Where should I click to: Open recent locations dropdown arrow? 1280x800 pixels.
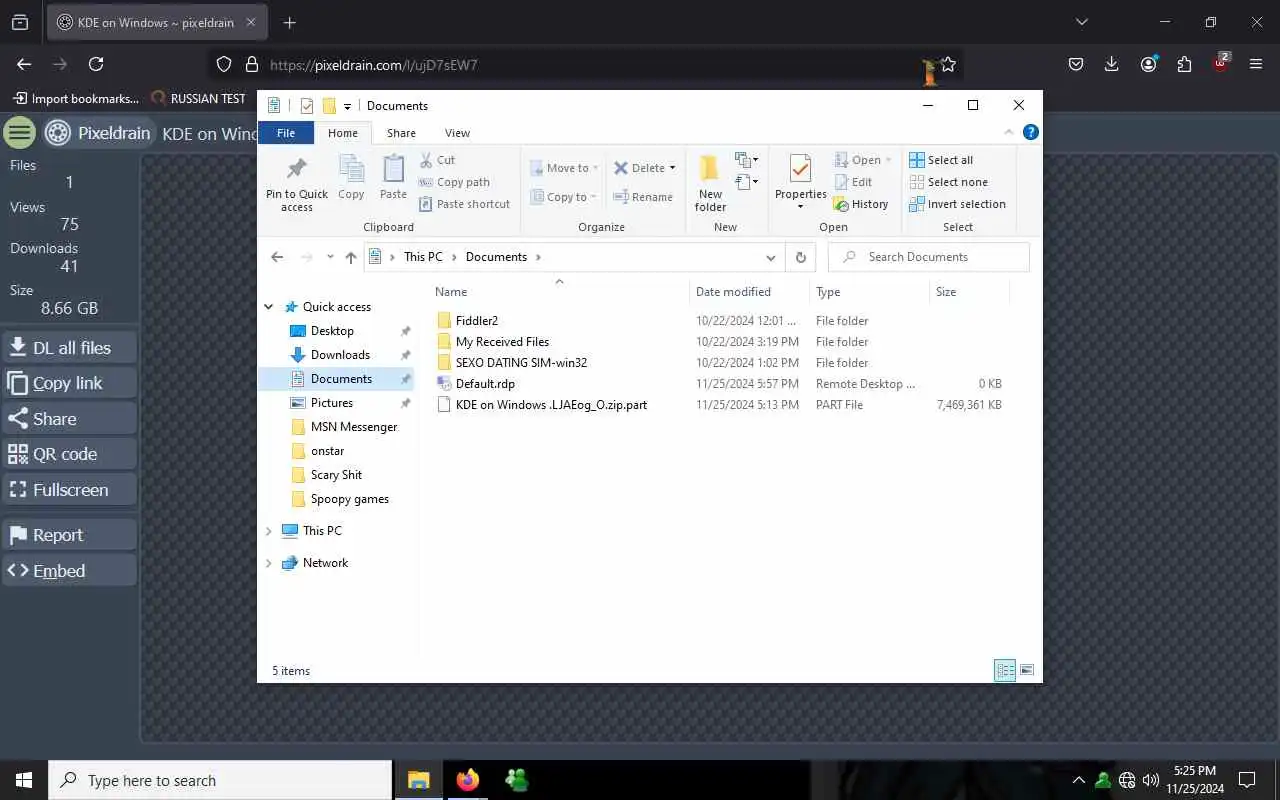[330, 257]
